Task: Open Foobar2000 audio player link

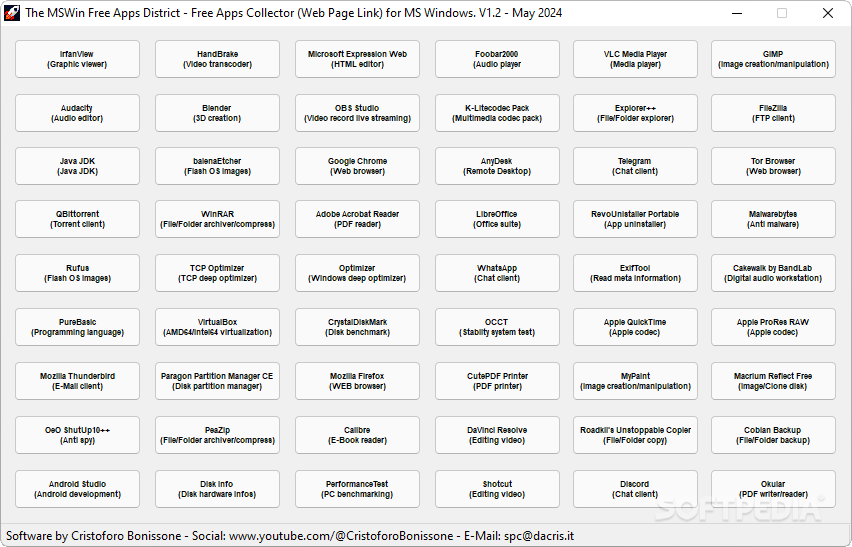Action: pos(497,59)
